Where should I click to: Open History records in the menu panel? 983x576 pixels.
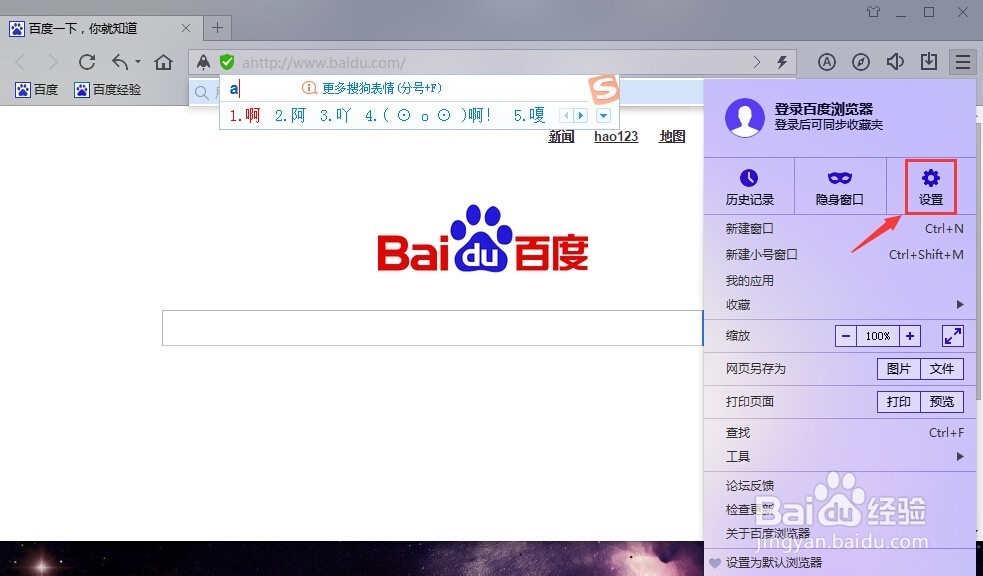pyautogui.click(x=749, y=186)
